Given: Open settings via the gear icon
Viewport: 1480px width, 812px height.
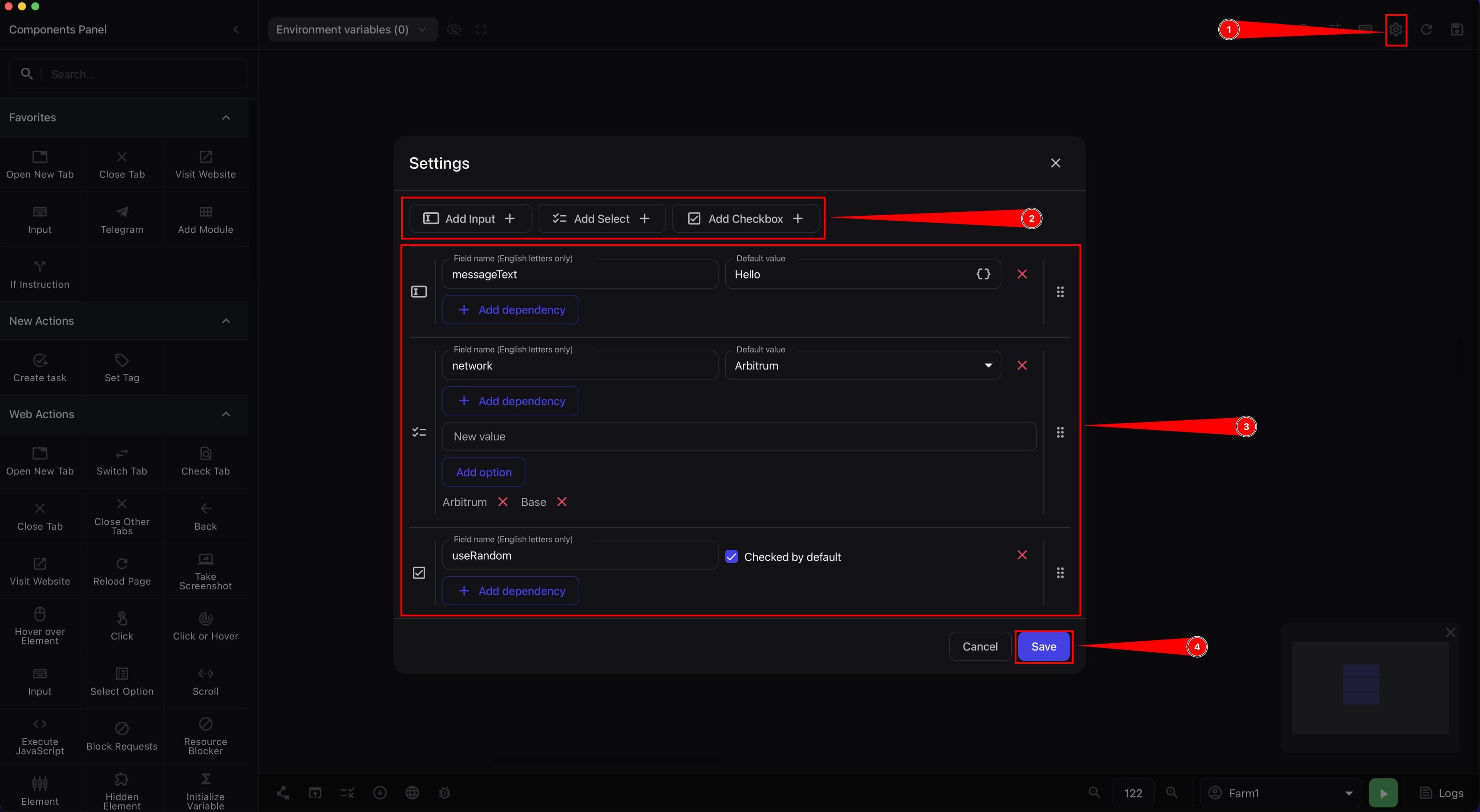Looking at the screenshot, I should (x=1396, y=29).
